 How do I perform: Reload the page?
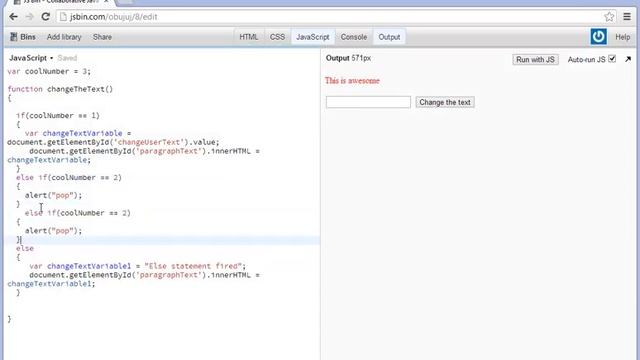pos(45,17)
